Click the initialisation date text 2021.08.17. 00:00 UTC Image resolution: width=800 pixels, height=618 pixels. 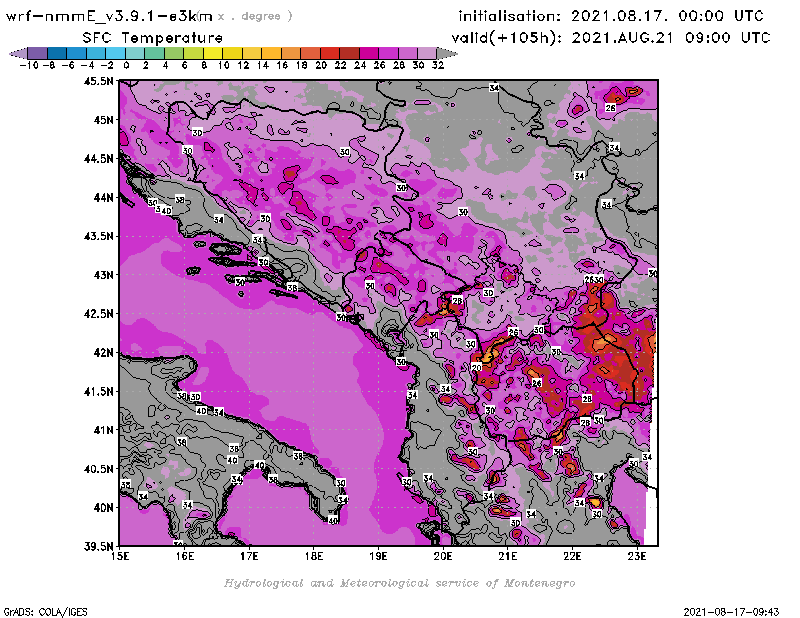[x=667, y=16]
